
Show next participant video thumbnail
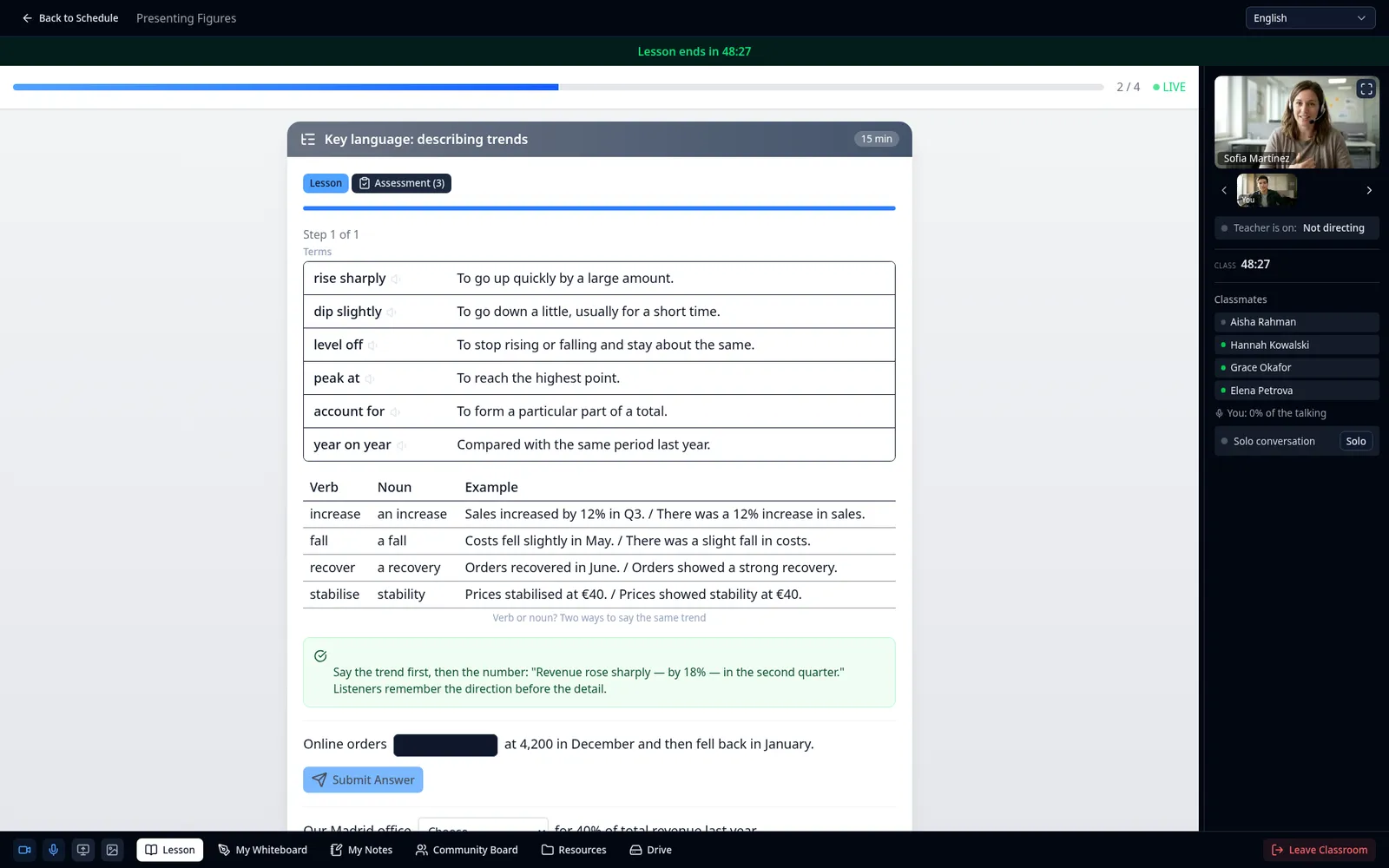(x=1369, y=190)
